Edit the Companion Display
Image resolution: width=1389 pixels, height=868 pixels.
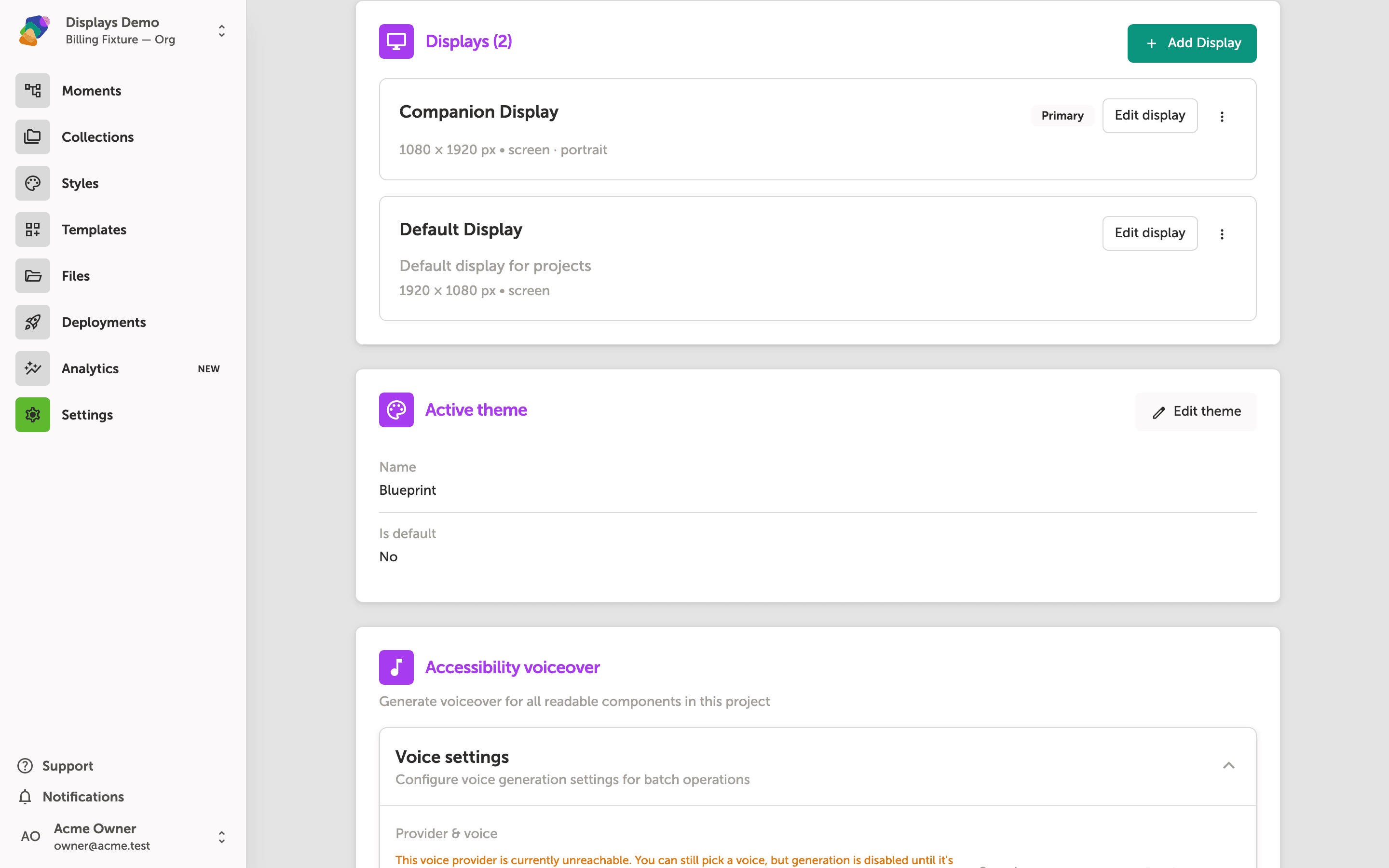pos(1150,115)
